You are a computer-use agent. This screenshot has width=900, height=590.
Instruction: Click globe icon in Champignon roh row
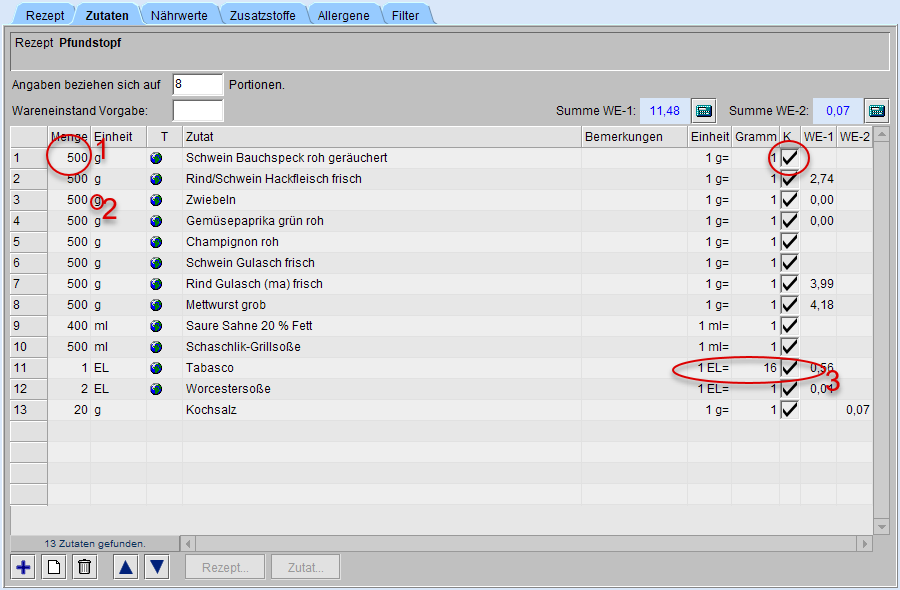coord(156,242)
